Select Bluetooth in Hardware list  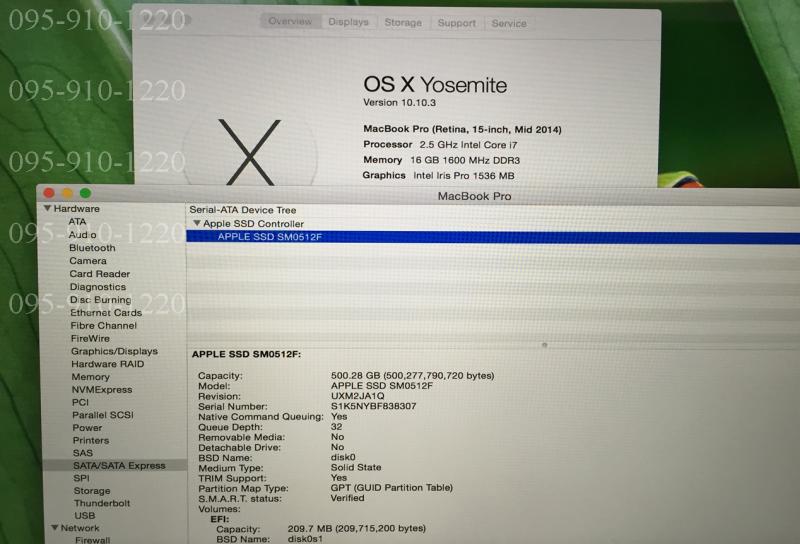point(92,248)
